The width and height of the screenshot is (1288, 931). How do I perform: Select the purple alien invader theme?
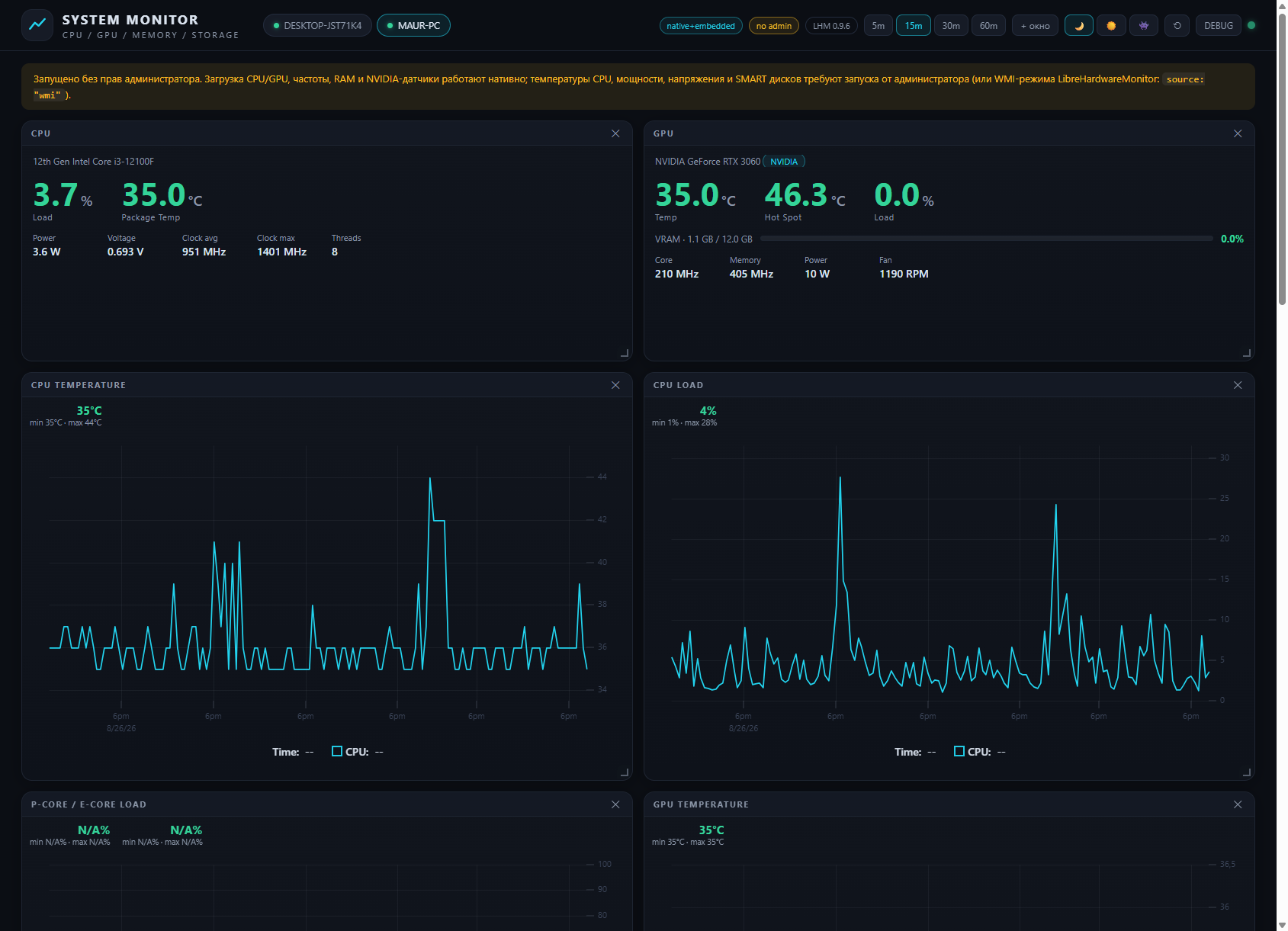click(1144, 26)
